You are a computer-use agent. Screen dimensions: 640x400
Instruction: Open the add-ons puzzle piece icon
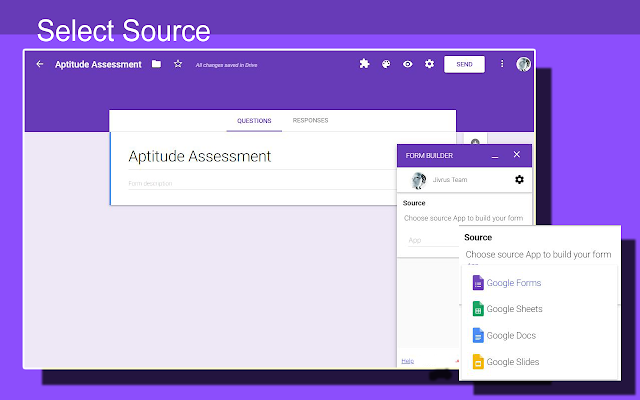[364, 64]
